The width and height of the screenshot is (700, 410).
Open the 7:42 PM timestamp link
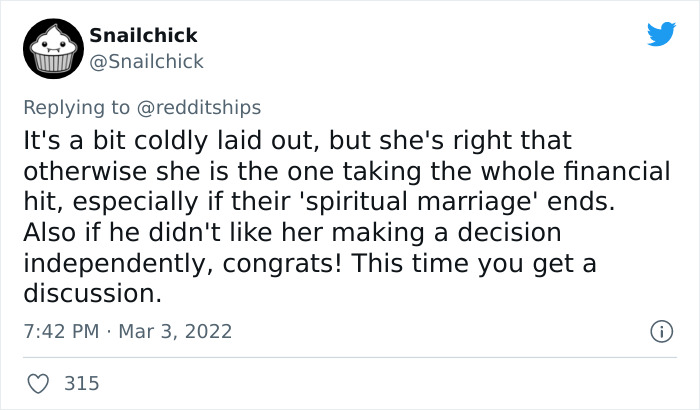(x=59, y=331)
